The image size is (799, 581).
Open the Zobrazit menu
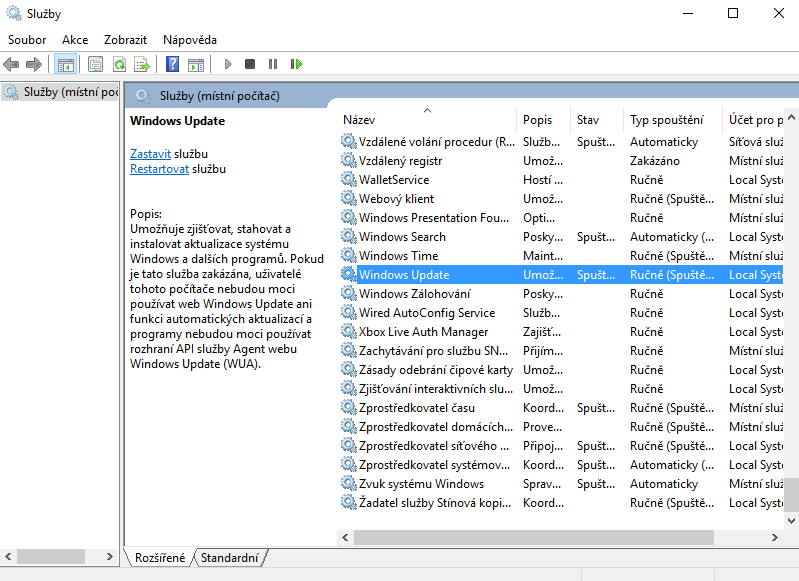coord(125,40)
